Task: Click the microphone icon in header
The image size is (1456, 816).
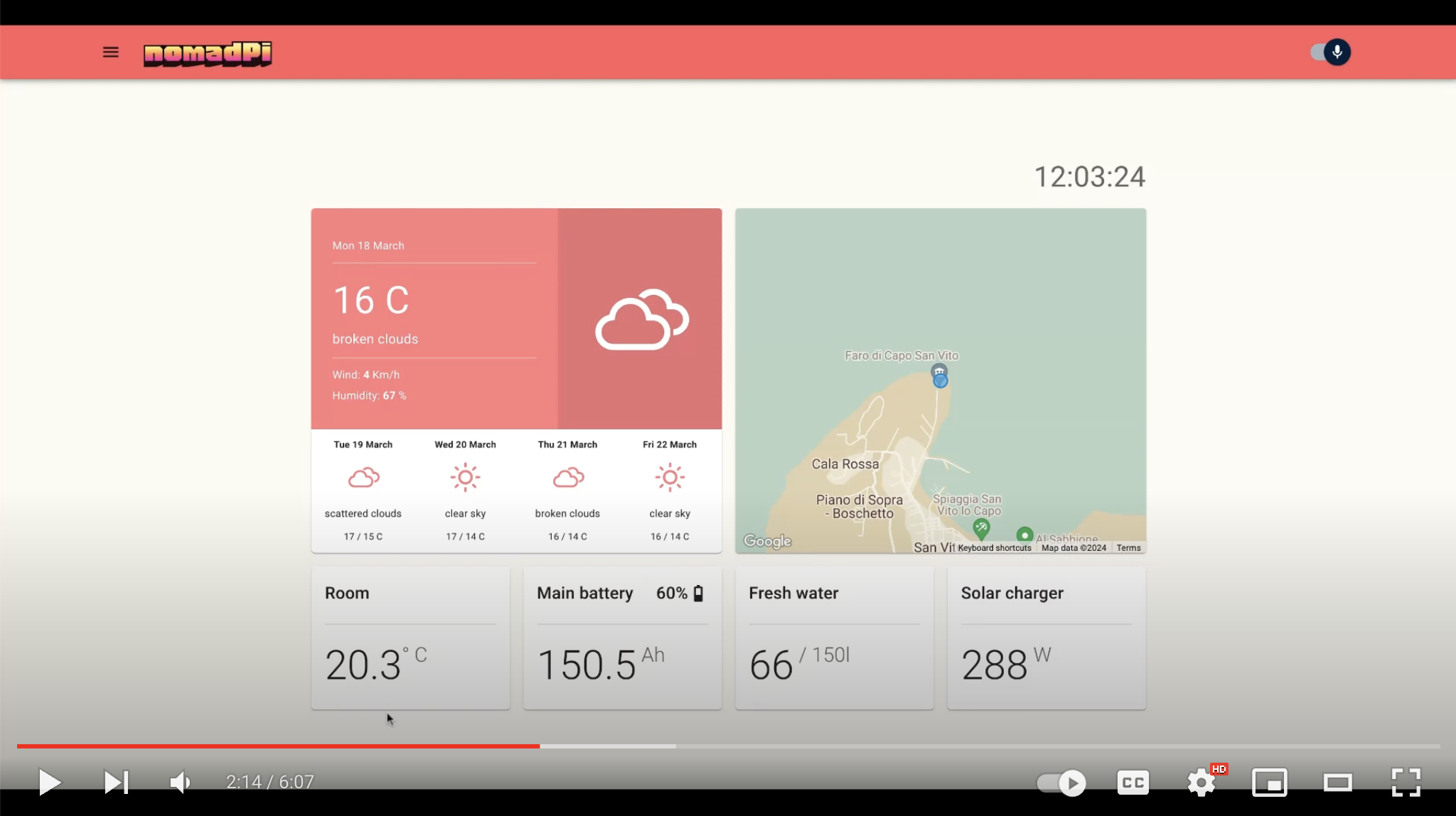Action: coord(1337,52)
